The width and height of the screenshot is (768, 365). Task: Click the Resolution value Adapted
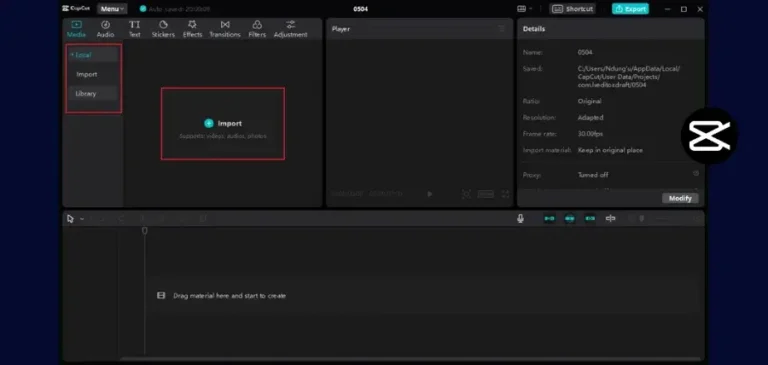[591, 118]
